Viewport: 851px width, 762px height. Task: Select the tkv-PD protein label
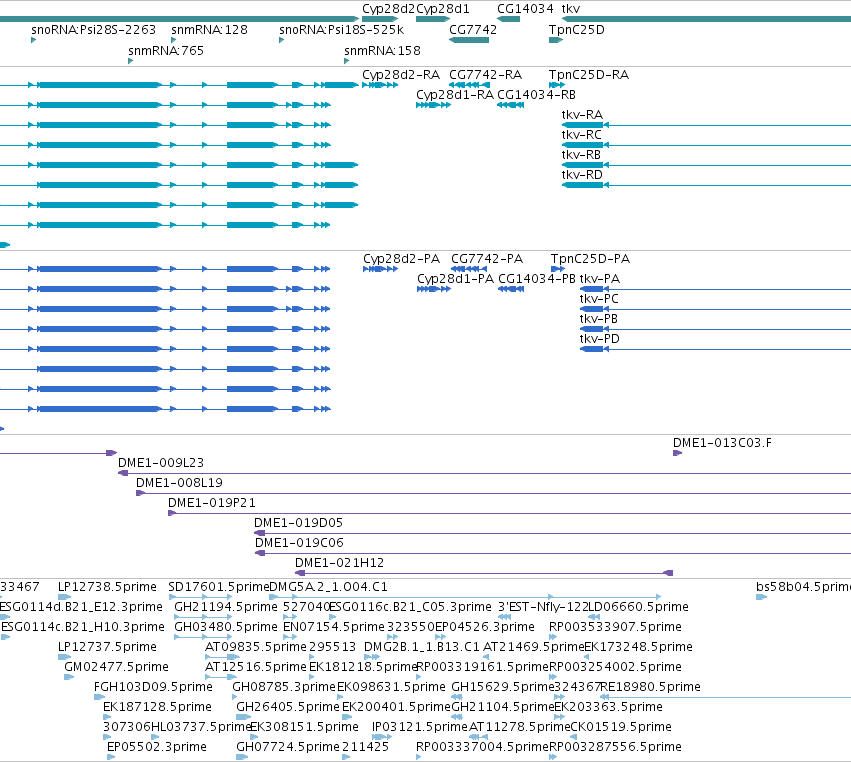(600, 339)
